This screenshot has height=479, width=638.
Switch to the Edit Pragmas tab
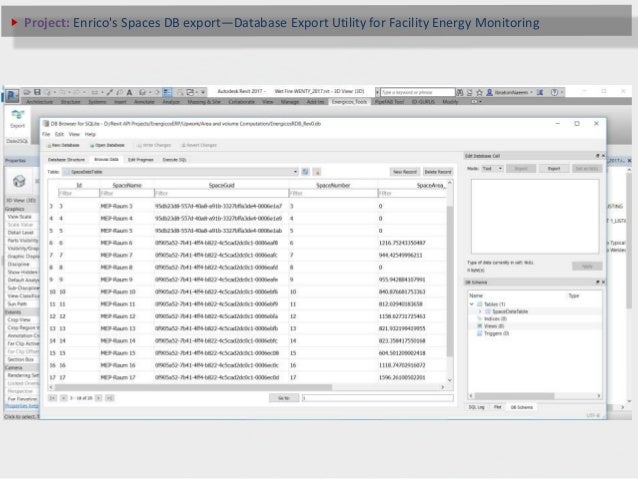pyautogui.click(x=141, y=160)
